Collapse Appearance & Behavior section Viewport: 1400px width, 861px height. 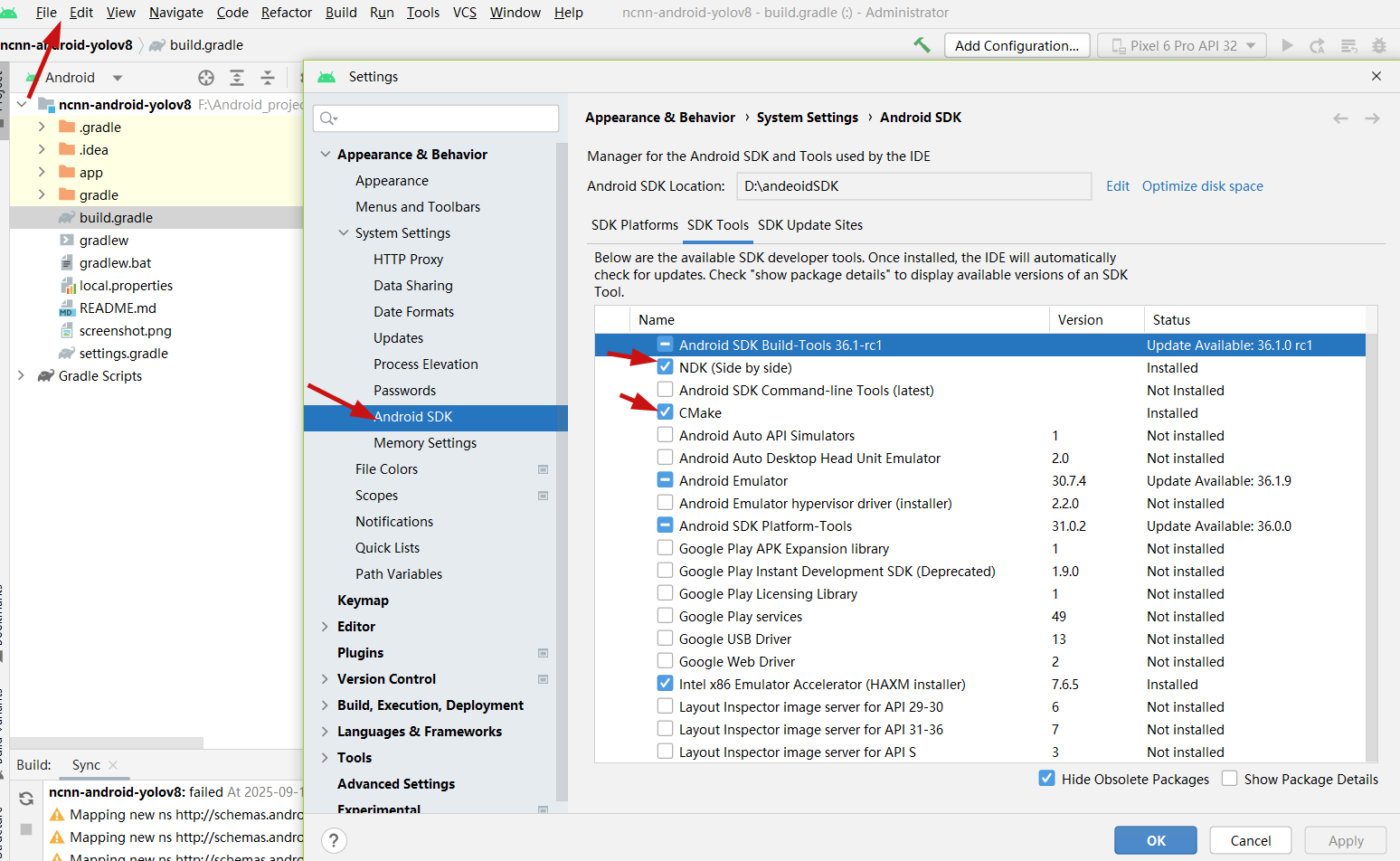[325, 155]
